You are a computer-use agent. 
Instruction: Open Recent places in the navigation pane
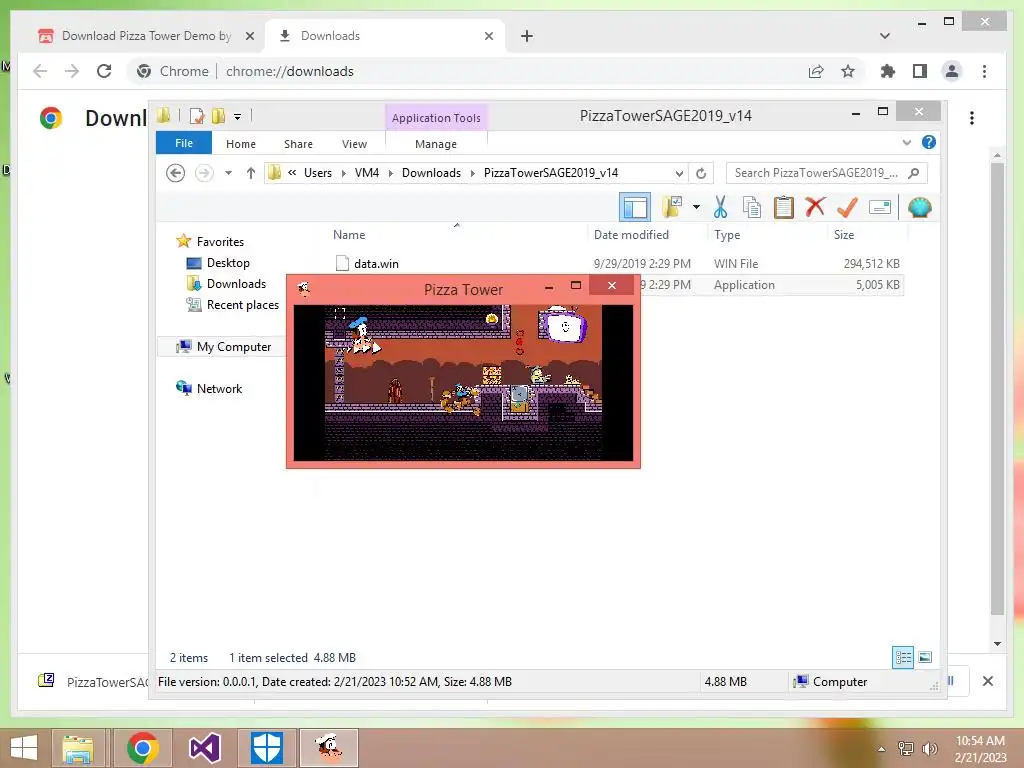(x=242, y=305)
